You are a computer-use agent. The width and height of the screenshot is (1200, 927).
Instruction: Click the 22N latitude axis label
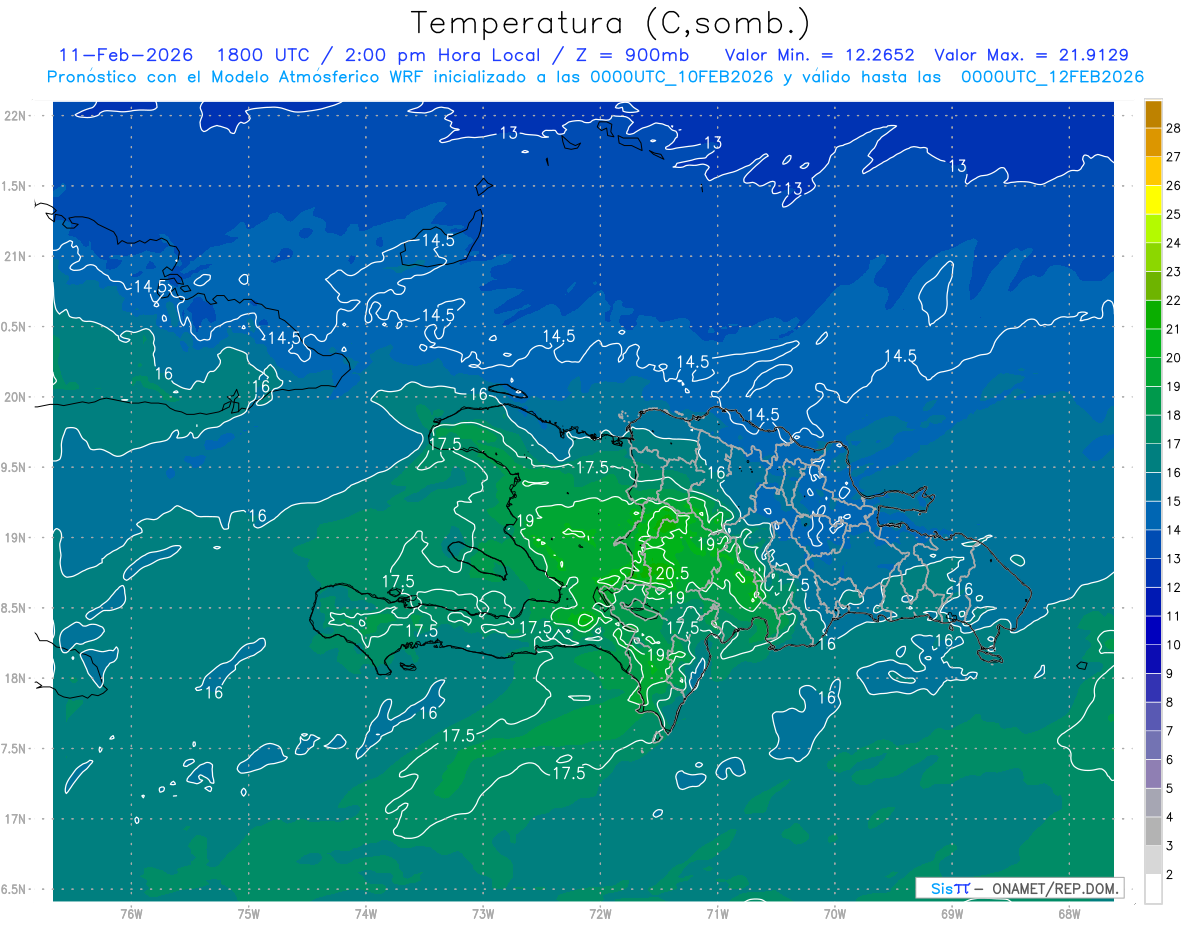coord(15,115)
